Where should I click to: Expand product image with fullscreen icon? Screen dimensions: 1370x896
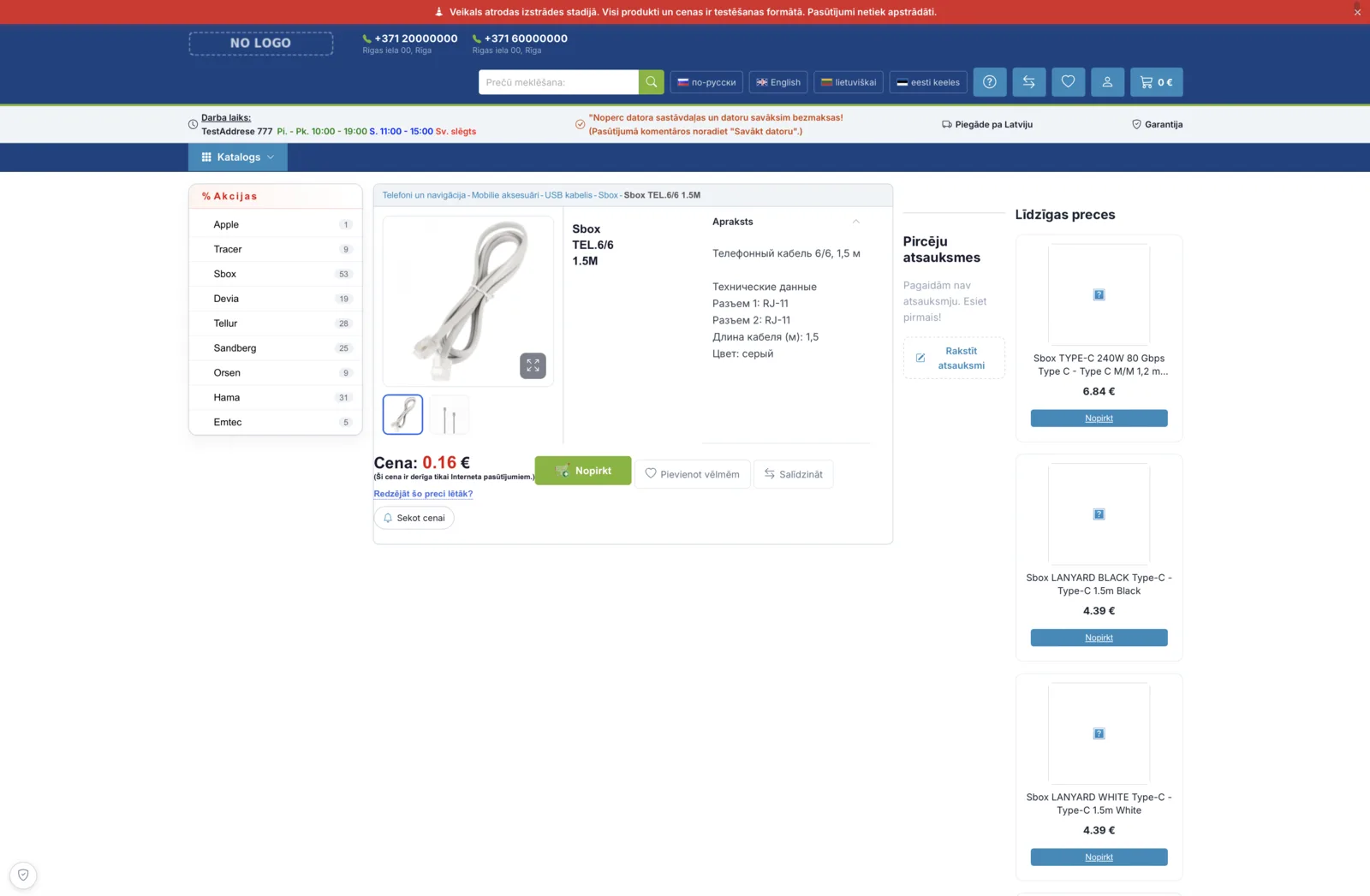pyautogui.click(x=533, y=365)
